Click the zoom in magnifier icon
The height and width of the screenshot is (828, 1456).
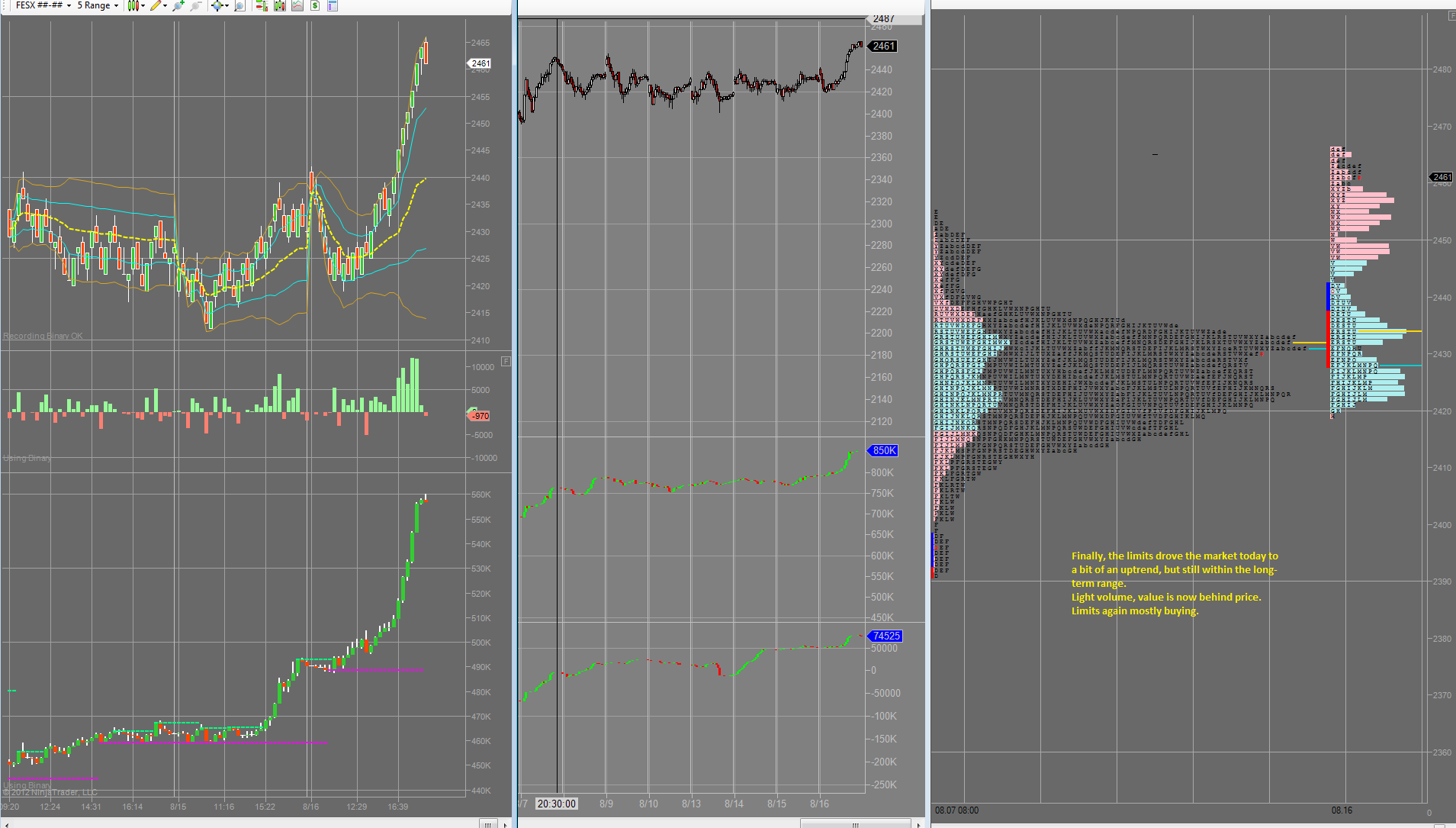click(178, 5)
